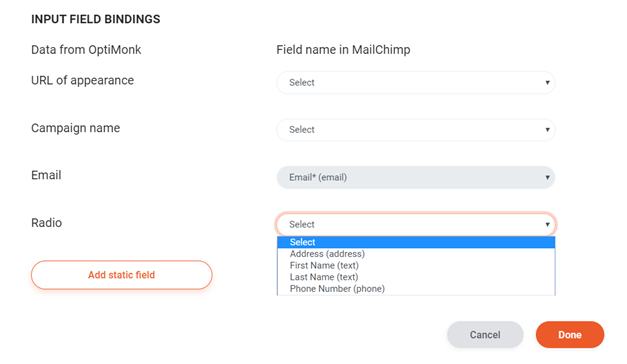
Task: Click the arrow icon on the Email dropdown
Action: (x=547, y=177)
